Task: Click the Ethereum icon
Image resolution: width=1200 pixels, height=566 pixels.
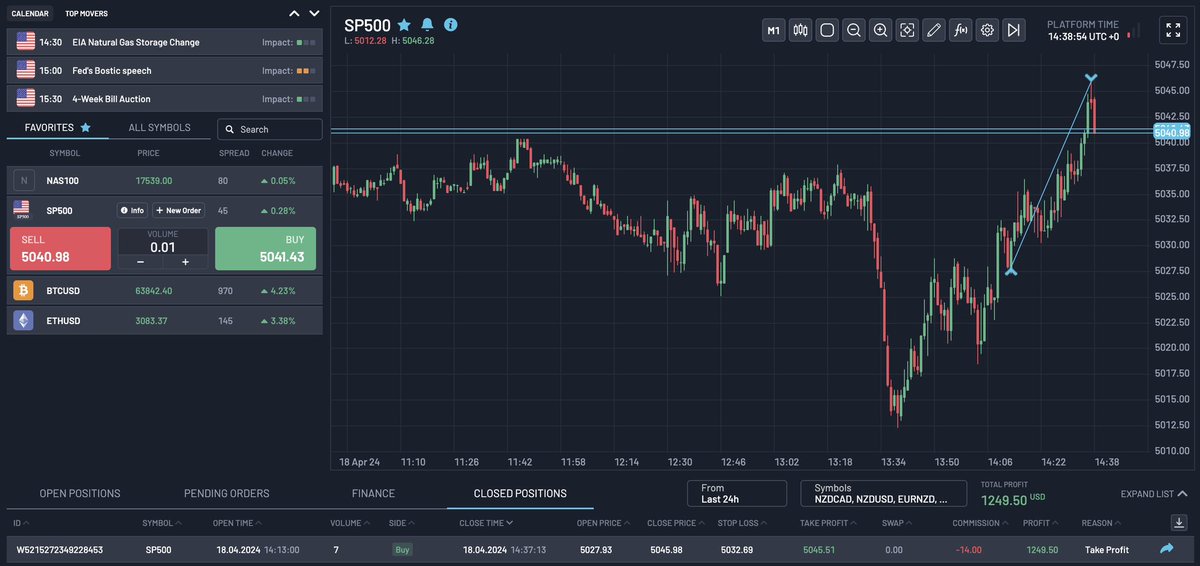Action: pyautogui.click(x=23, y=320)
